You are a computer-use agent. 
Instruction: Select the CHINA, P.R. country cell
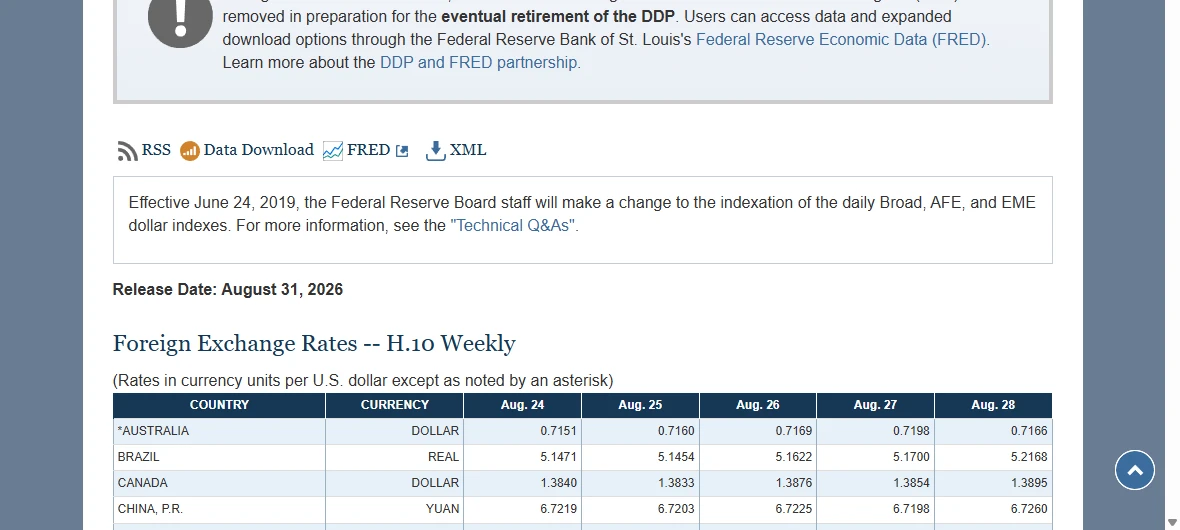click(x=219, y=509)
